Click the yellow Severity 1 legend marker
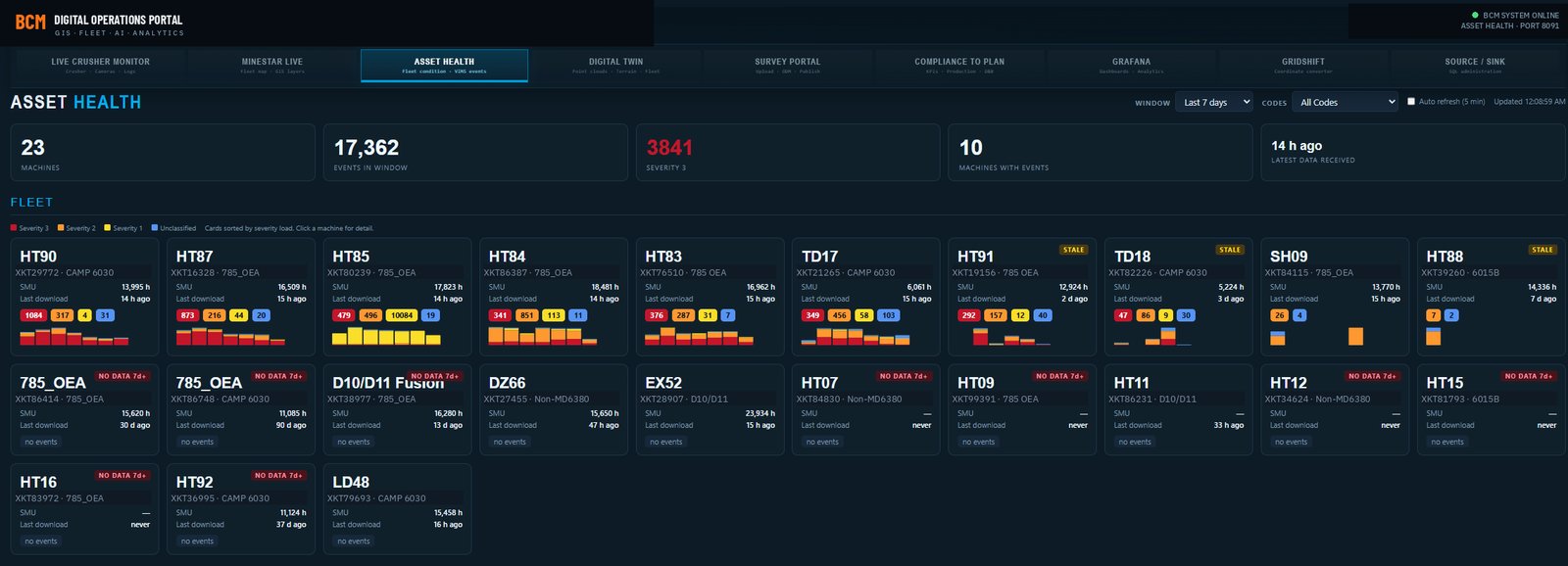 108,228
